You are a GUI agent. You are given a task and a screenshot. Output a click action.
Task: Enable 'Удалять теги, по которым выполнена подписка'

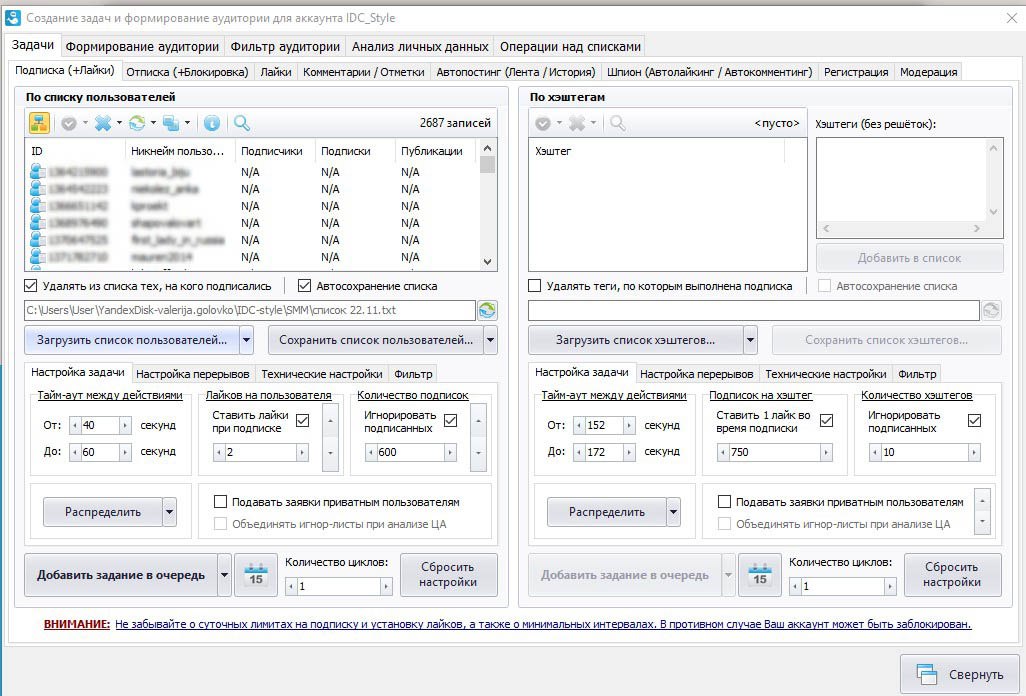pos(535,286)
